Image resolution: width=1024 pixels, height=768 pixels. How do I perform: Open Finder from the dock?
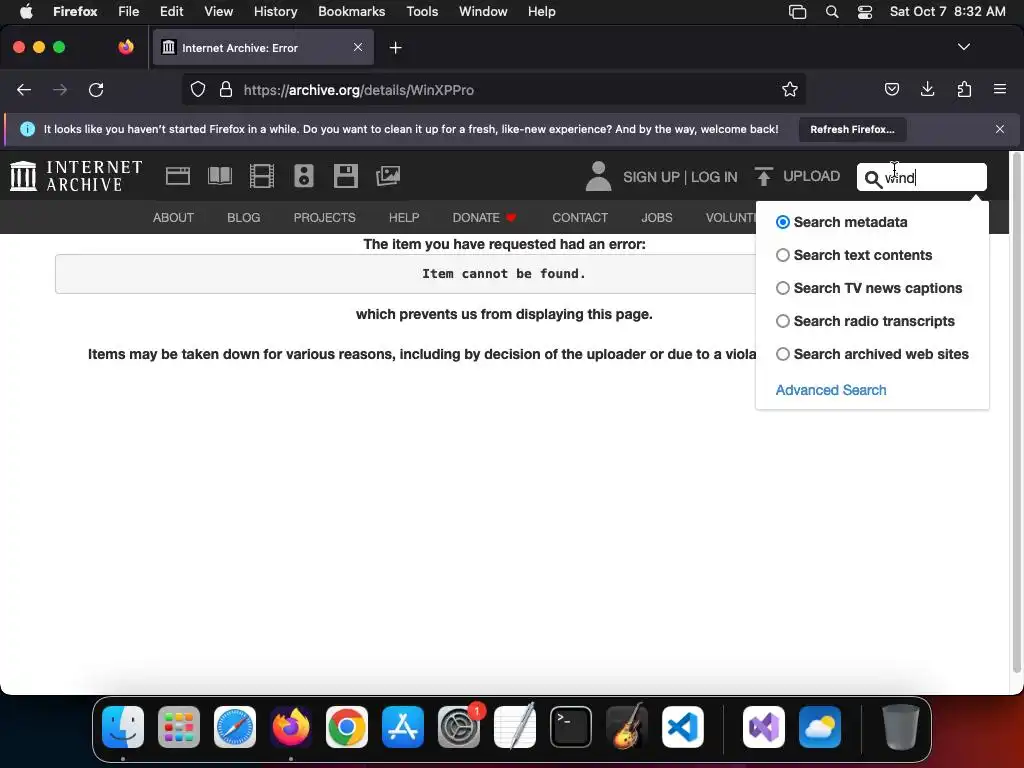click(123, 727)
